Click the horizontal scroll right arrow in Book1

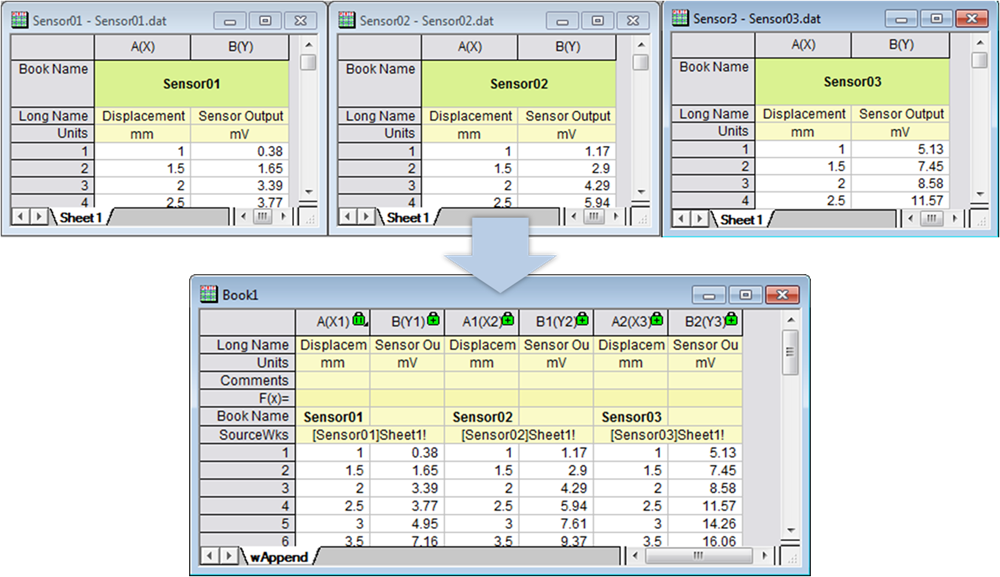tap(764, 556)
